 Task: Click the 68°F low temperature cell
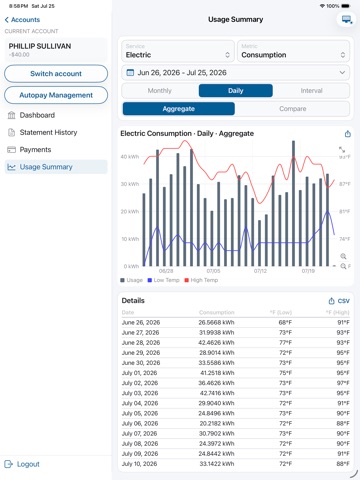(285, 323)
